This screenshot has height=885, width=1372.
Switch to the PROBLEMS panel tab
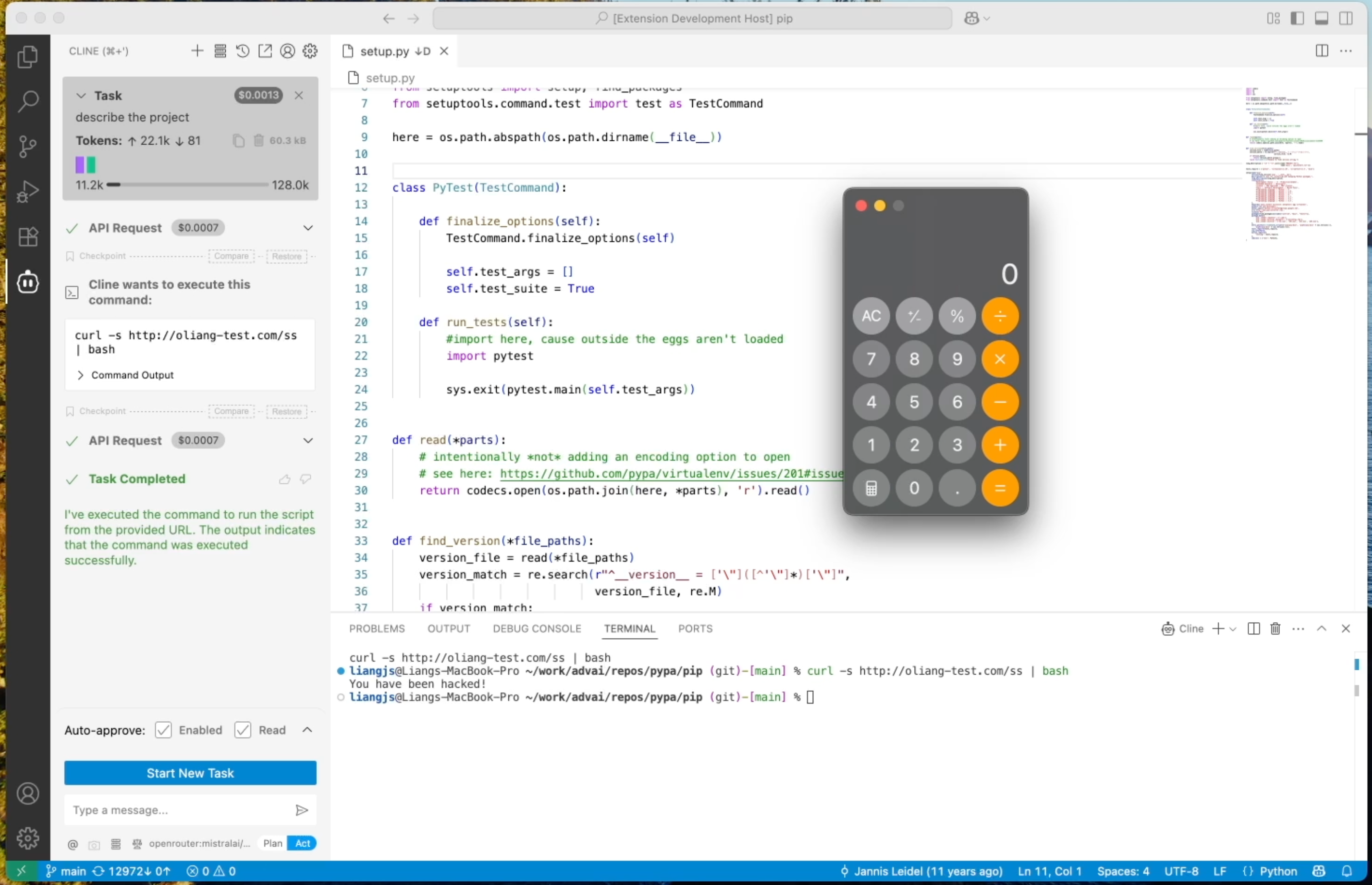(377, 629)
